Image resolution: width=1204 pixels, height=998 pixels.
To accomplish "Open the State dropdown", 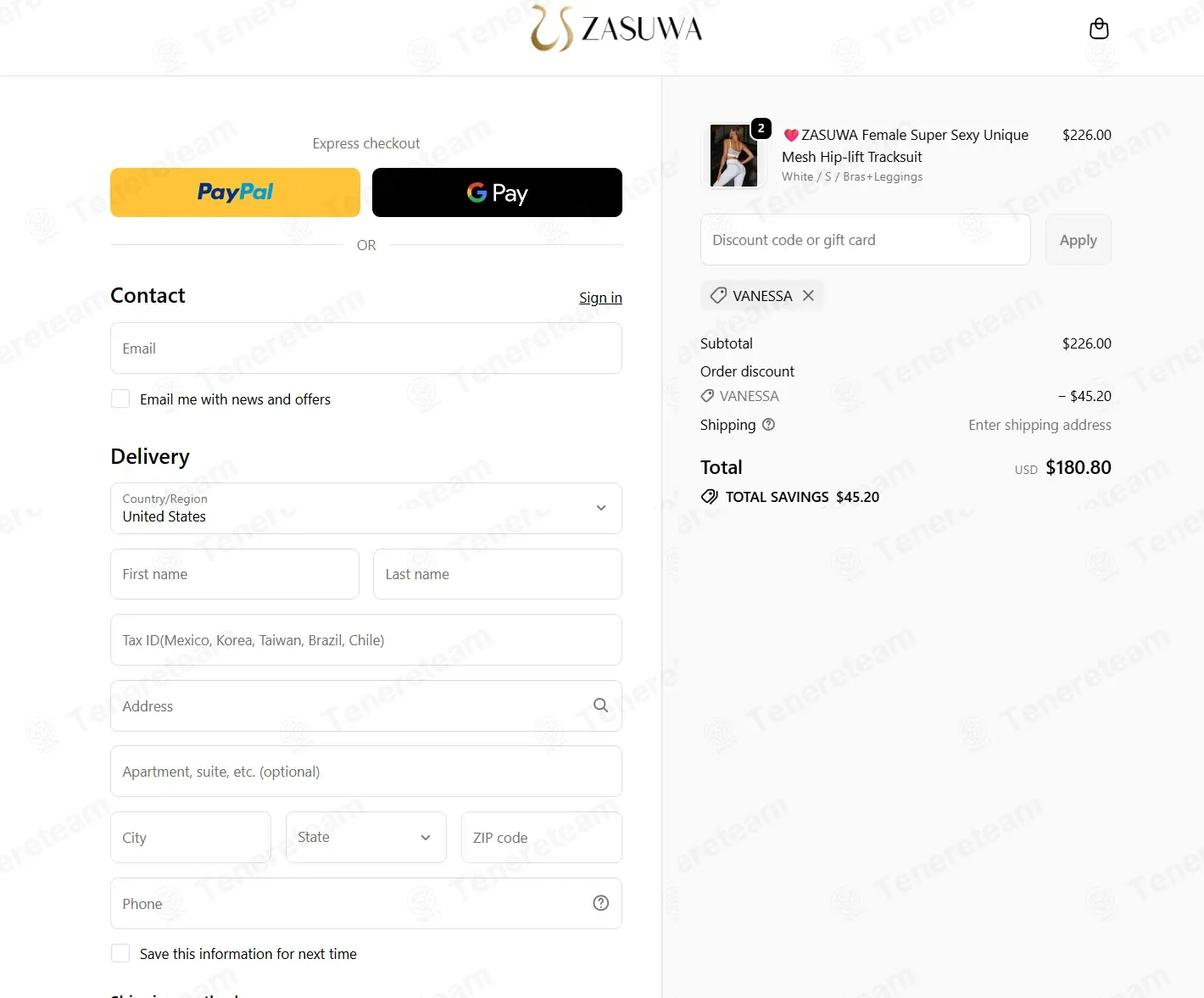I will (x=366, y=837).
